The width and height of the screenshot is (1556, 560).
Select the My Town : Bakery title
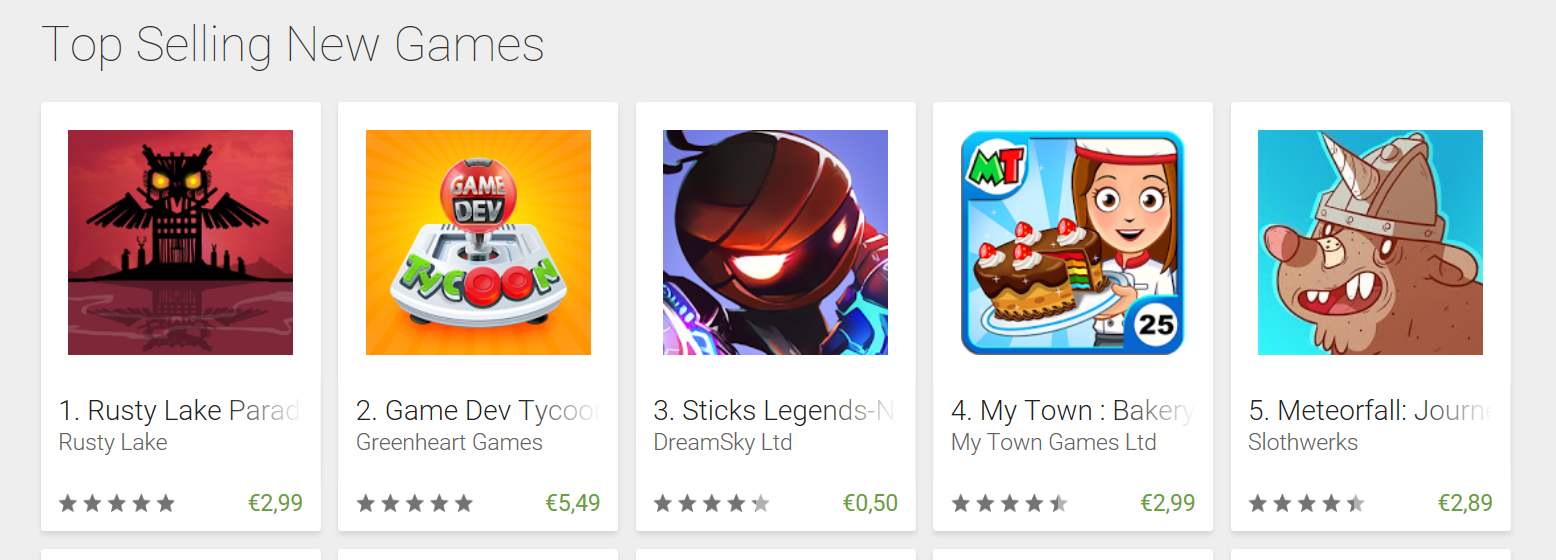click(x=1072, y=411)
